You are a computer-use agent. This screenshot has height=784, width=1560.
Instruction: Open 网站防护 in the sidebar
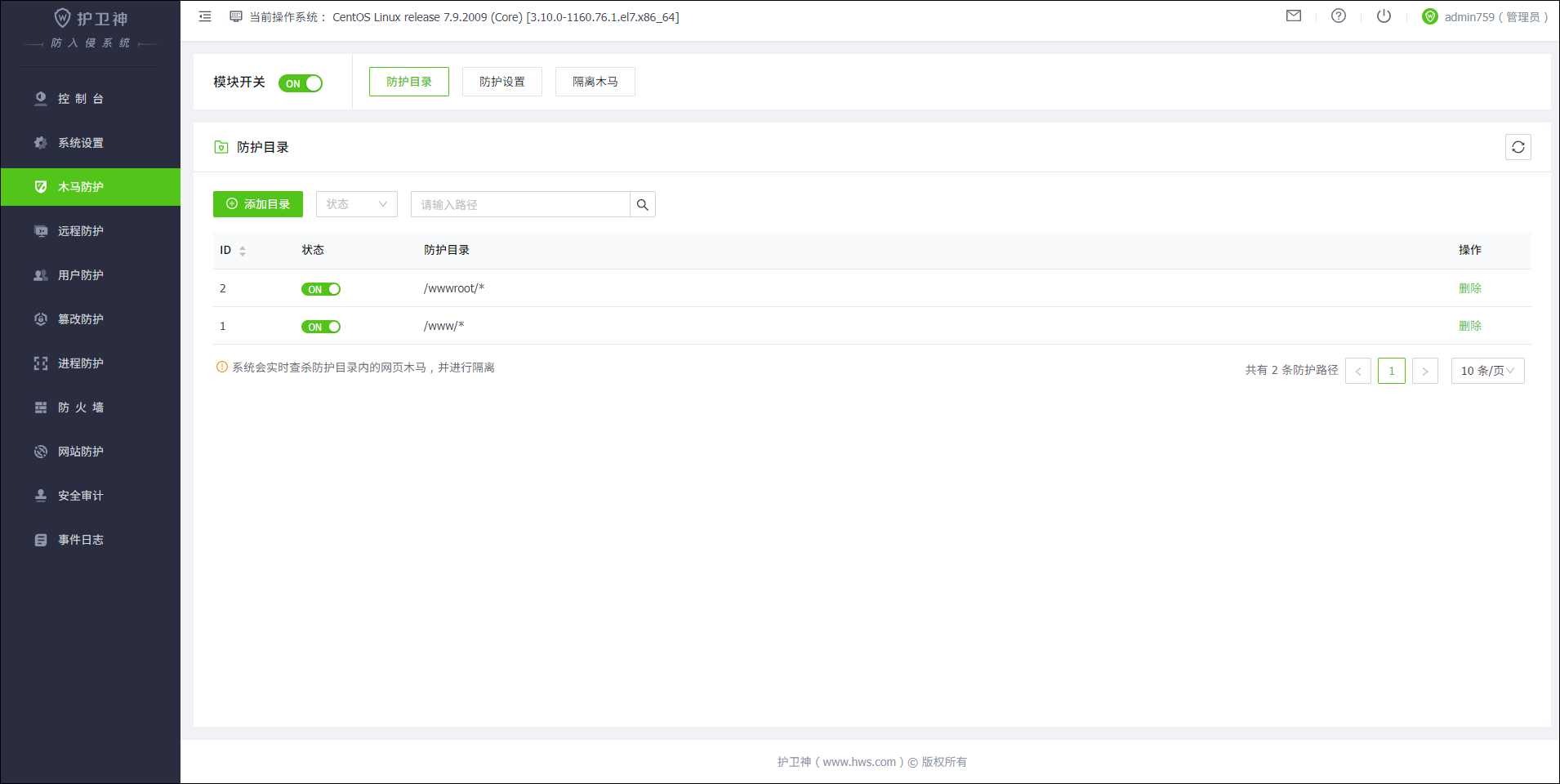[x=90, y=452]
